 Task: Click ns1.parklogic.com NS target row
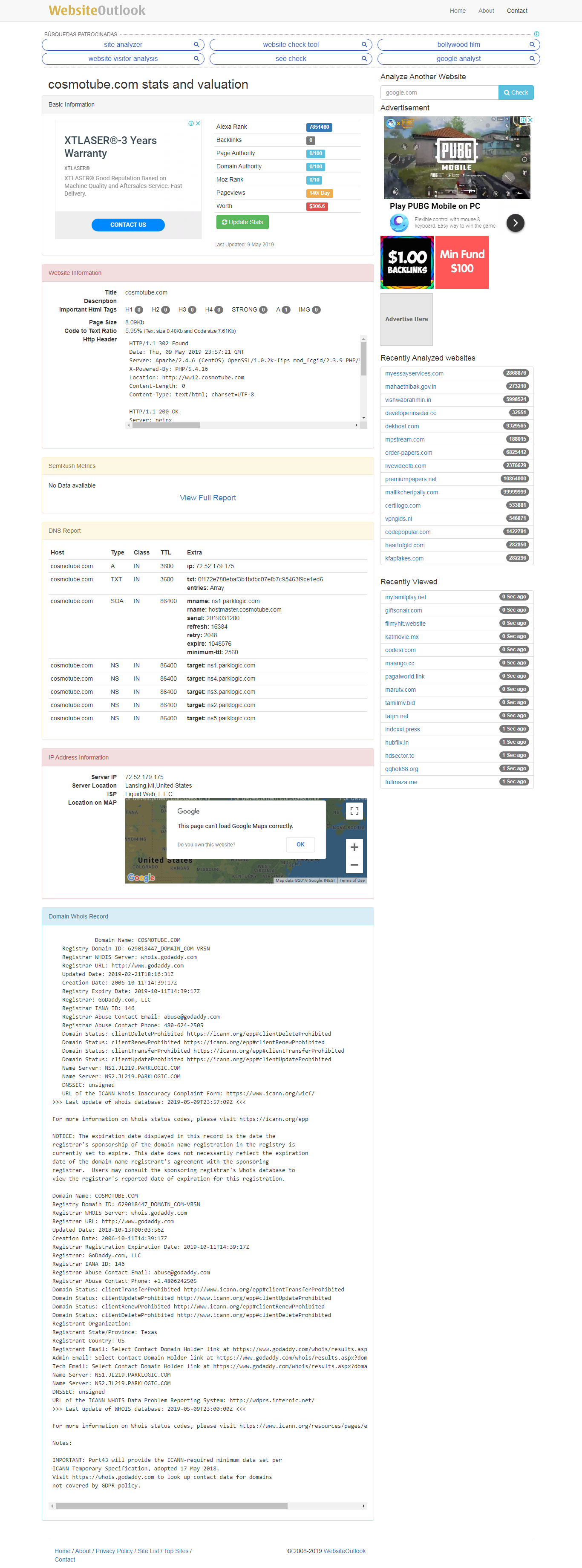pyautogui.click(x=207, y=666)
